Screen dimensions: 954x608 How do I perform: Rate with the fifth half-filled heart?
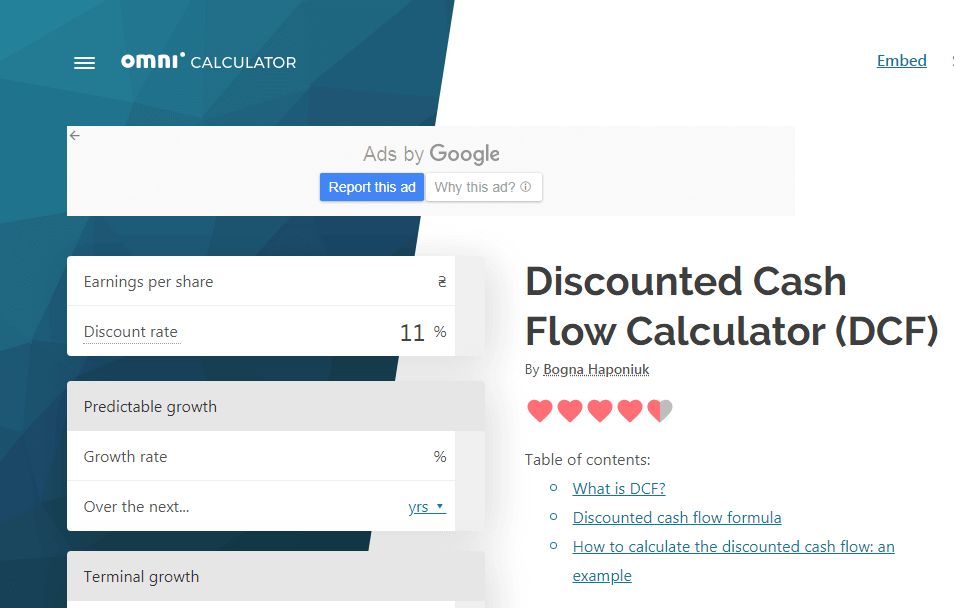[x=660, y=411]
